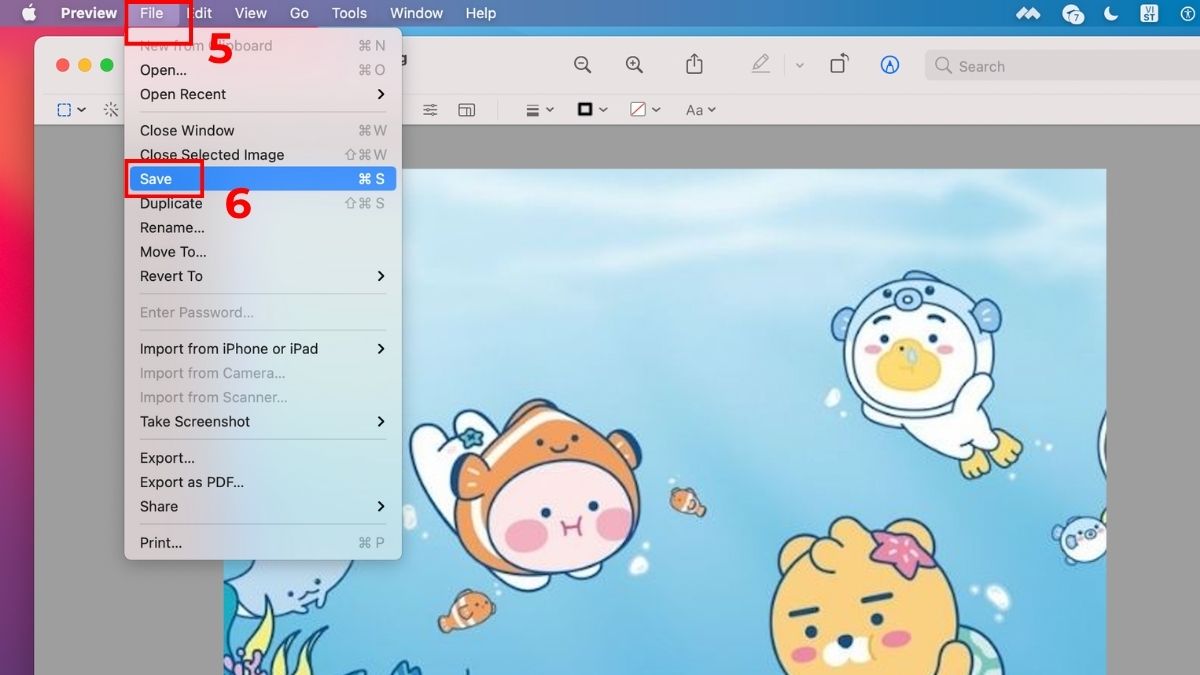Open the shape line style dropdown

537,110
